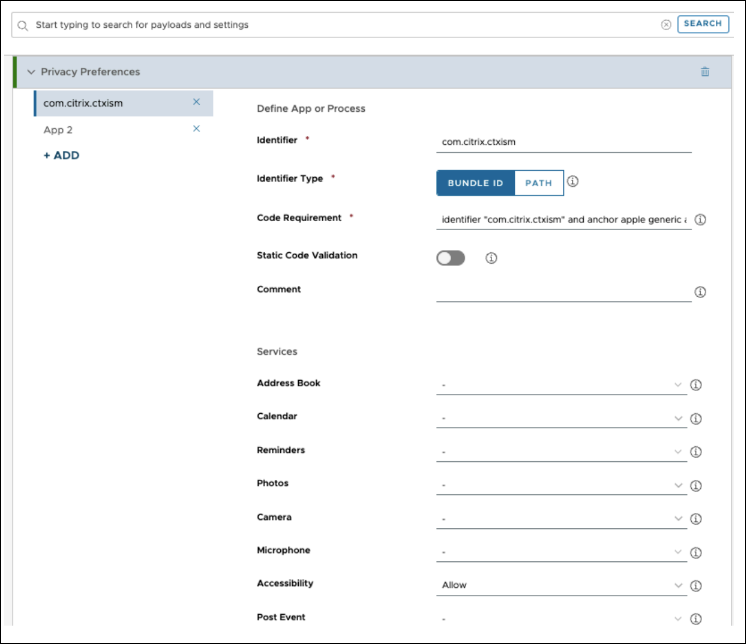This screenshot has height=644, width=746.
Task: Show info for Address Book service
Action: [x=696, y=385]
